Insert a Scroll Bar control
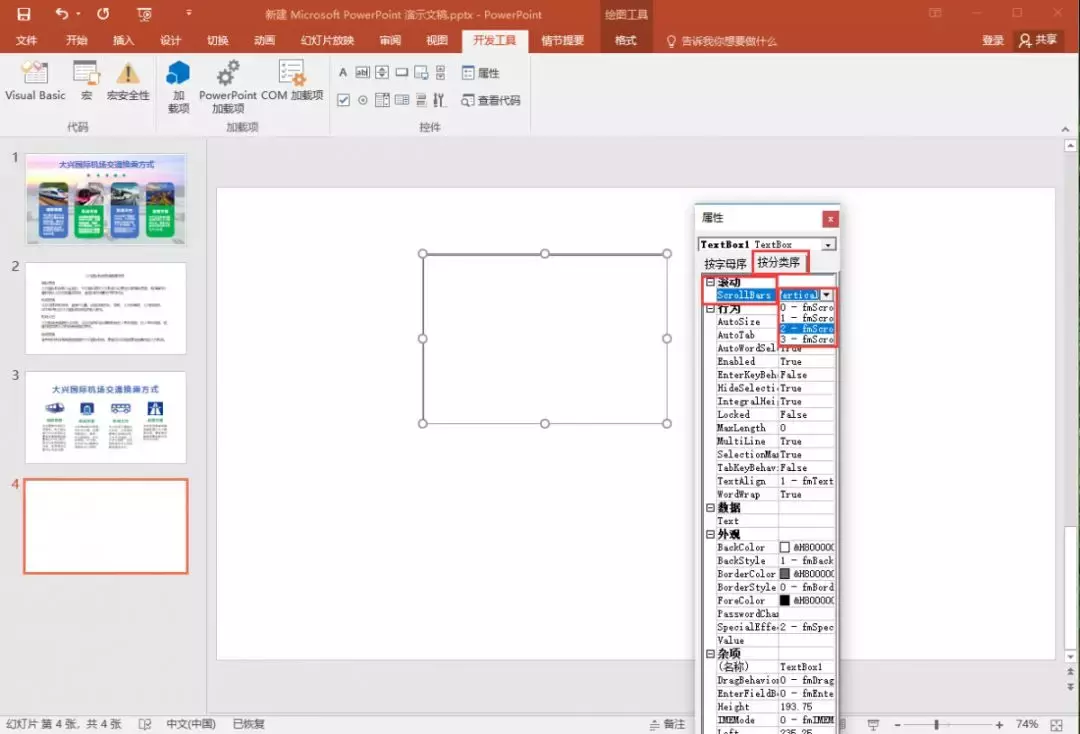This screenshot has width=1080, height=734. coord(441,72)
